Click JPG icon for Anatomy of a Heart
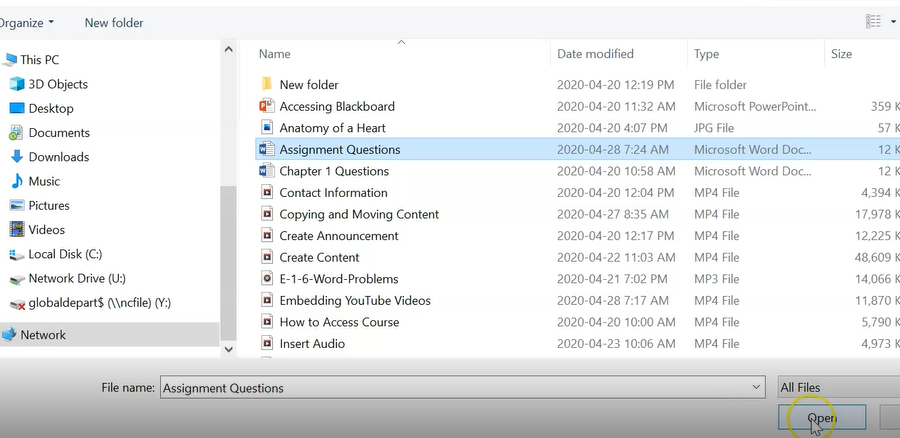The width and height of the screenshot is (900, 438). pyautogui.click(x=266, y=127)
